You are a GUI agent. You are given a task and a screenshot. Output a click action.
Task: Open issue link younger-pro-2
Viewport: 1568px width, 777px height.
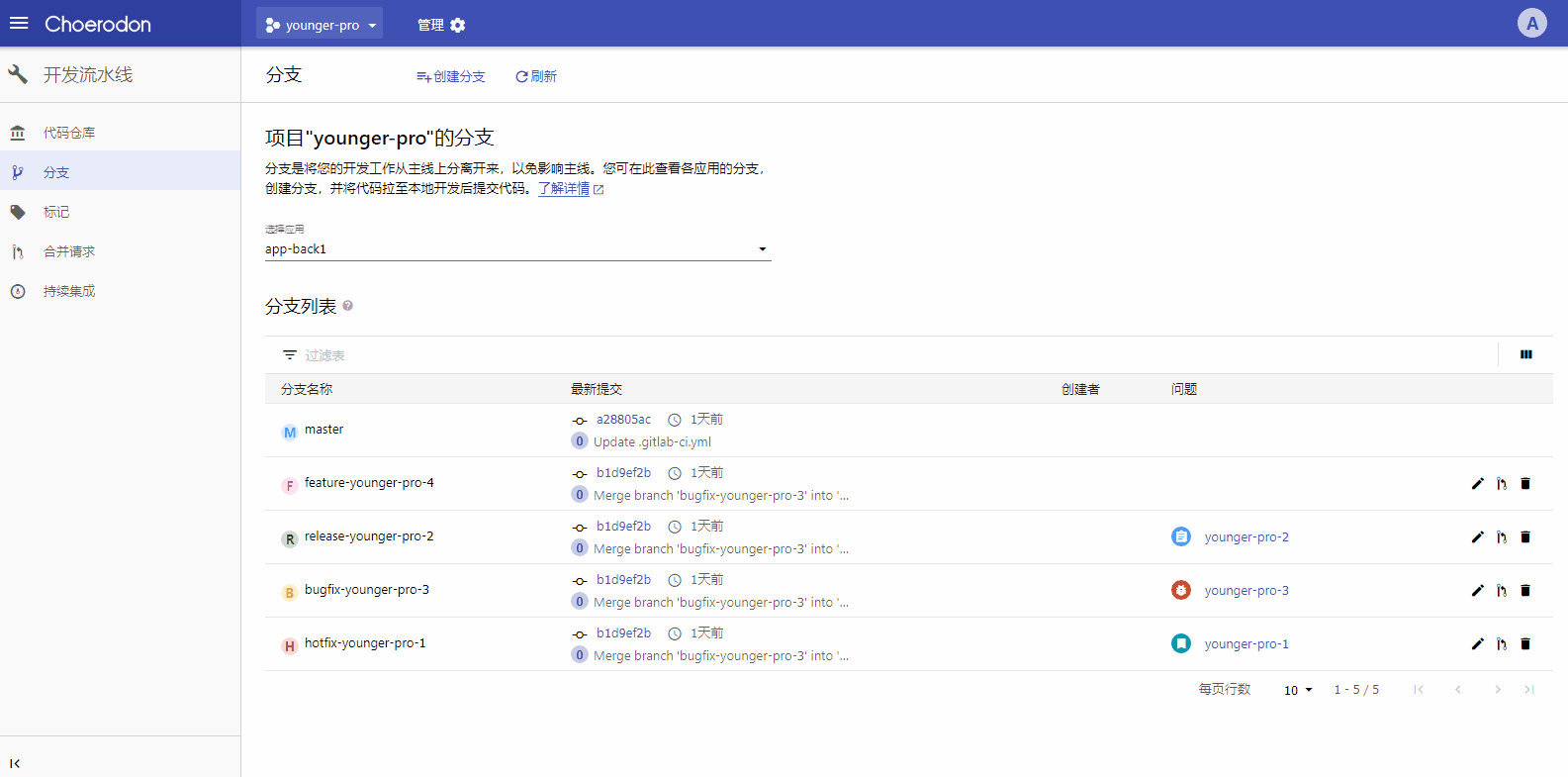[x=1246, y=537]
